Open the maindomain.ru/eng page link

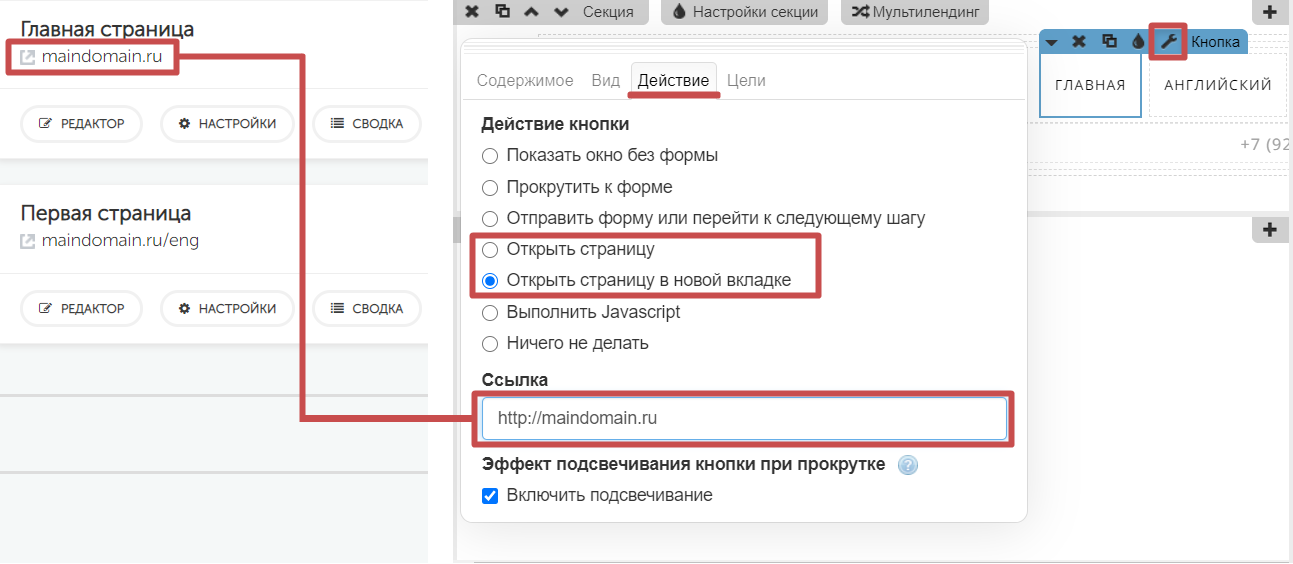point(119,241)
